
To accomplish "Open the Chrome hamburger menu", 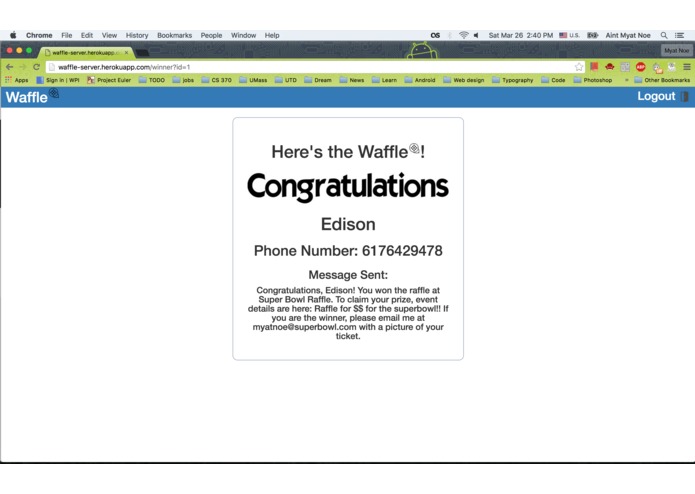I will pos(687,67).
